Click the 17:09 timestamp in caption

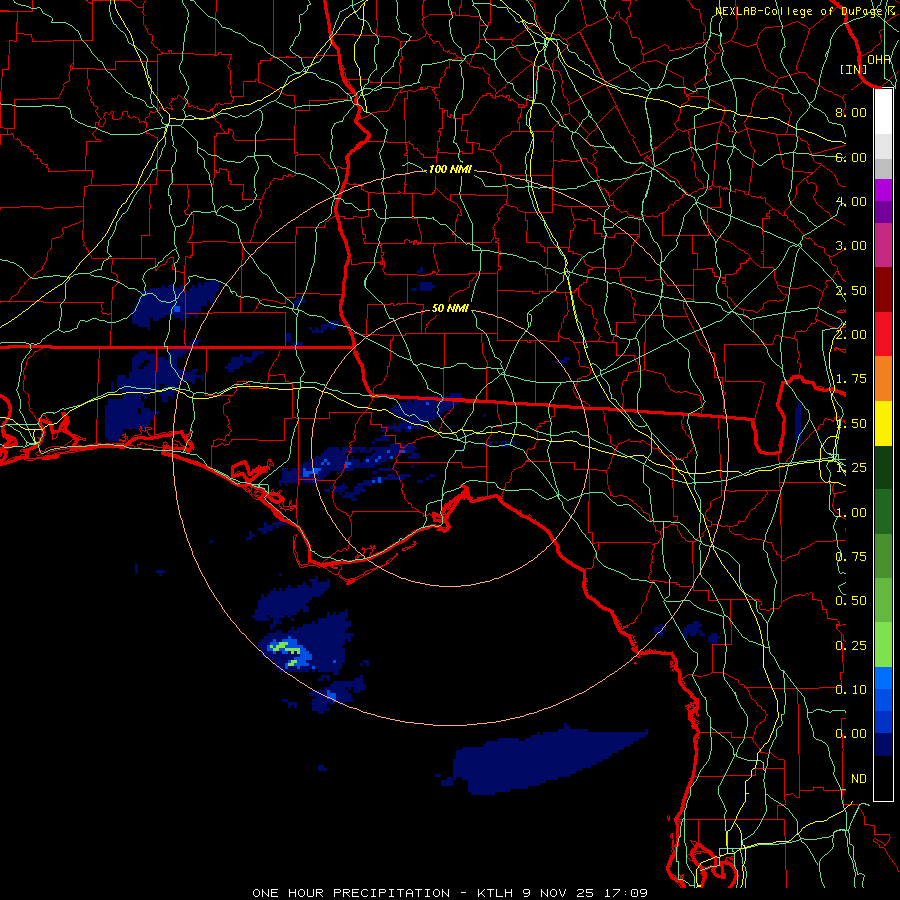(626, 893)
